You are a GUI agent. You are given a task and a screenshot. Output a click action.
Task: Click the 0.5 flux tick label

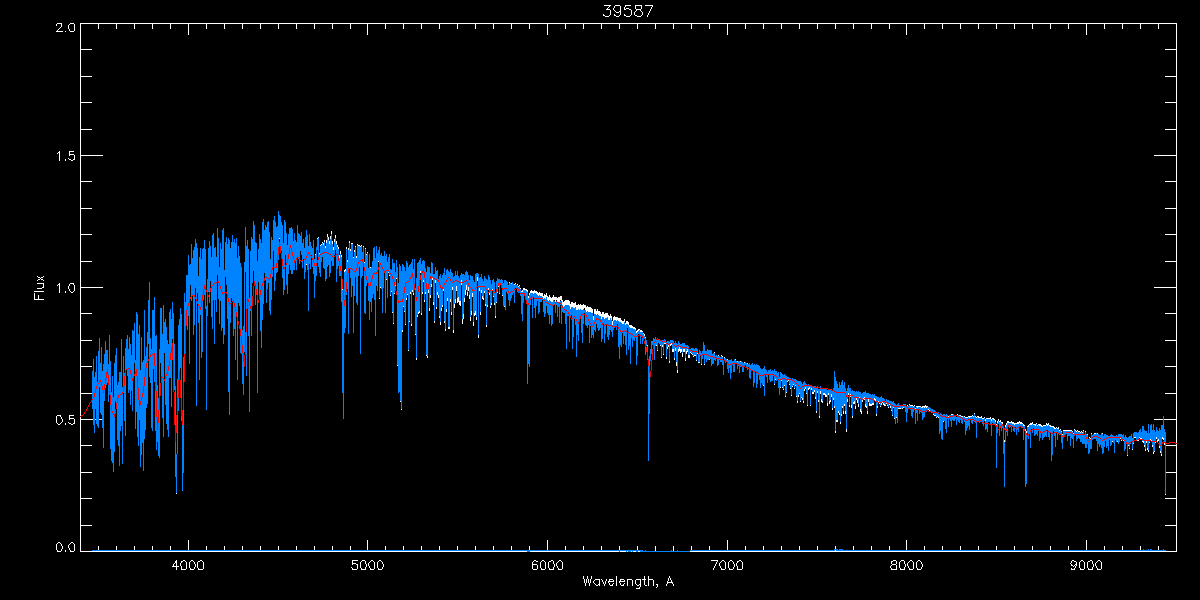[66, 419]
